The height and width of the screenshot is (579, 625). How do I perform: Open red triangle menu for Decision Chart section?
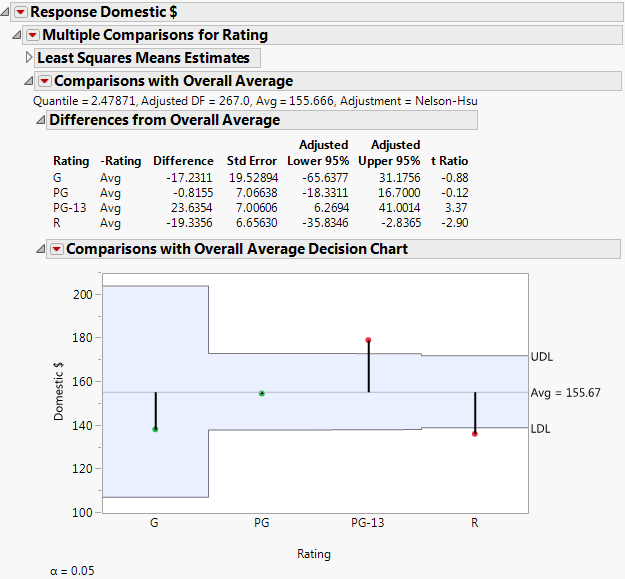[57, 249]
